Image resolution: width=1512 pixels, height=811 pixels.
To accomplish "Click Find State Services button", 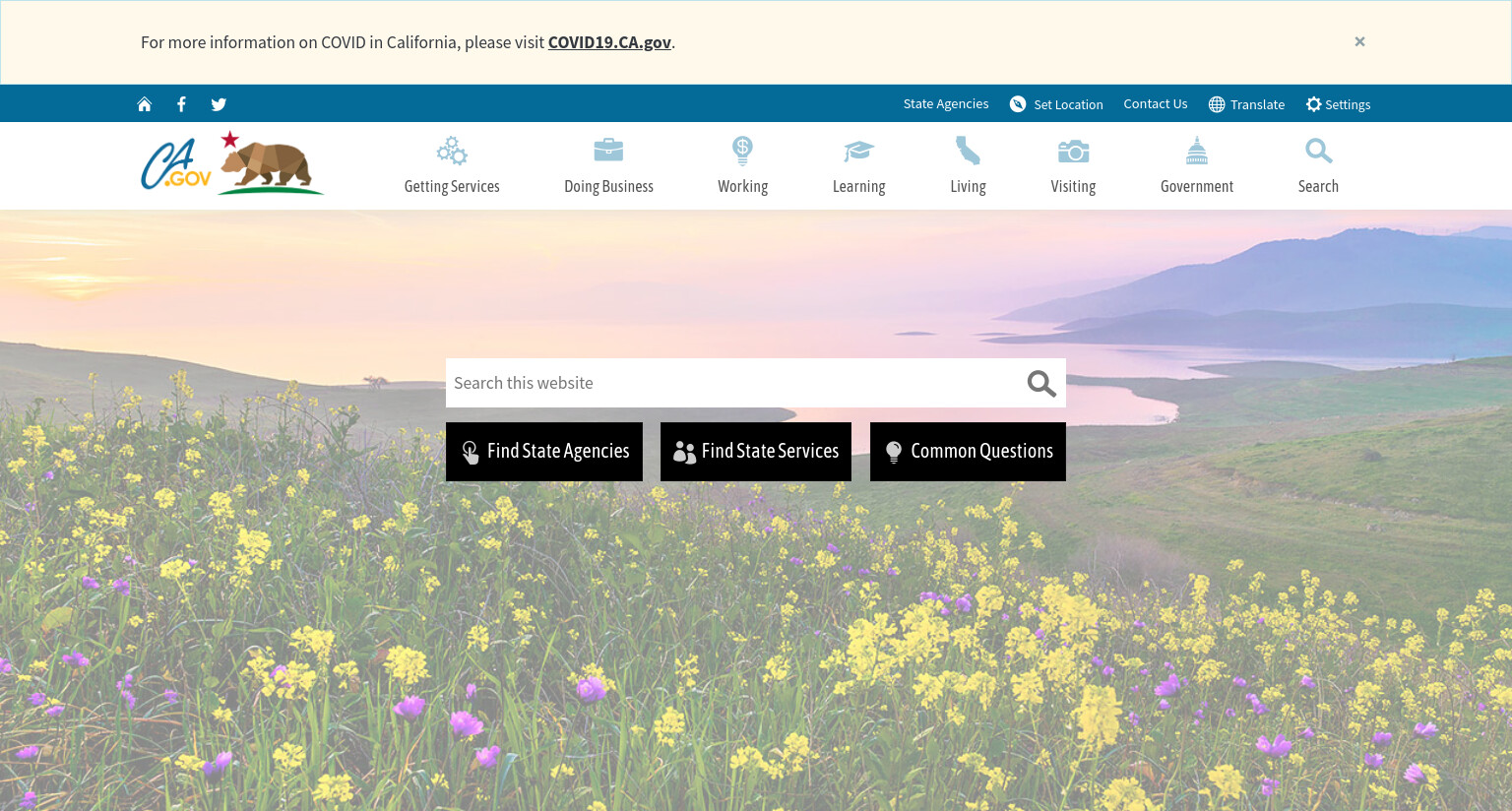I will pos(756,452).
